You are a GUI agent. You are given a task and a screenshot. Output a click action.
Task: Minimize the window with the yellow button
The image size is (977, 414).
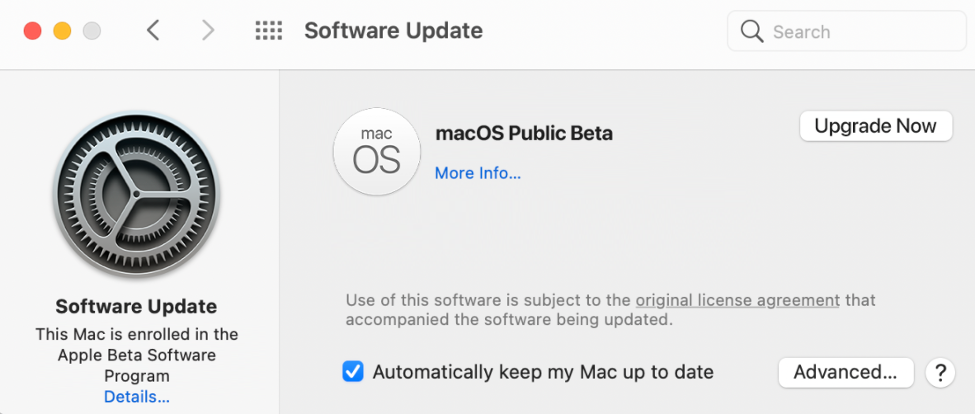[62, 31]
